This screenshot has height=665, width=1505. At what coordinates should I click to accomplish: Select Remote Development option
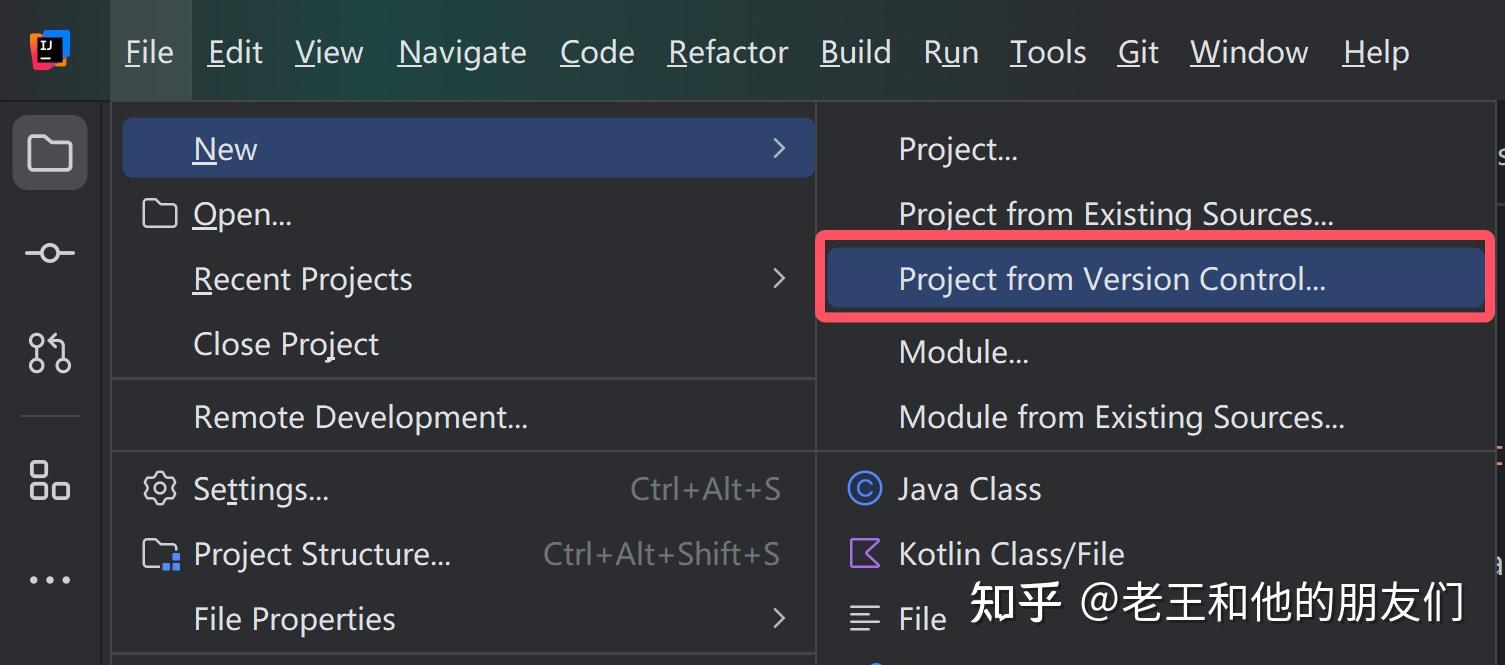coord(360,417)
